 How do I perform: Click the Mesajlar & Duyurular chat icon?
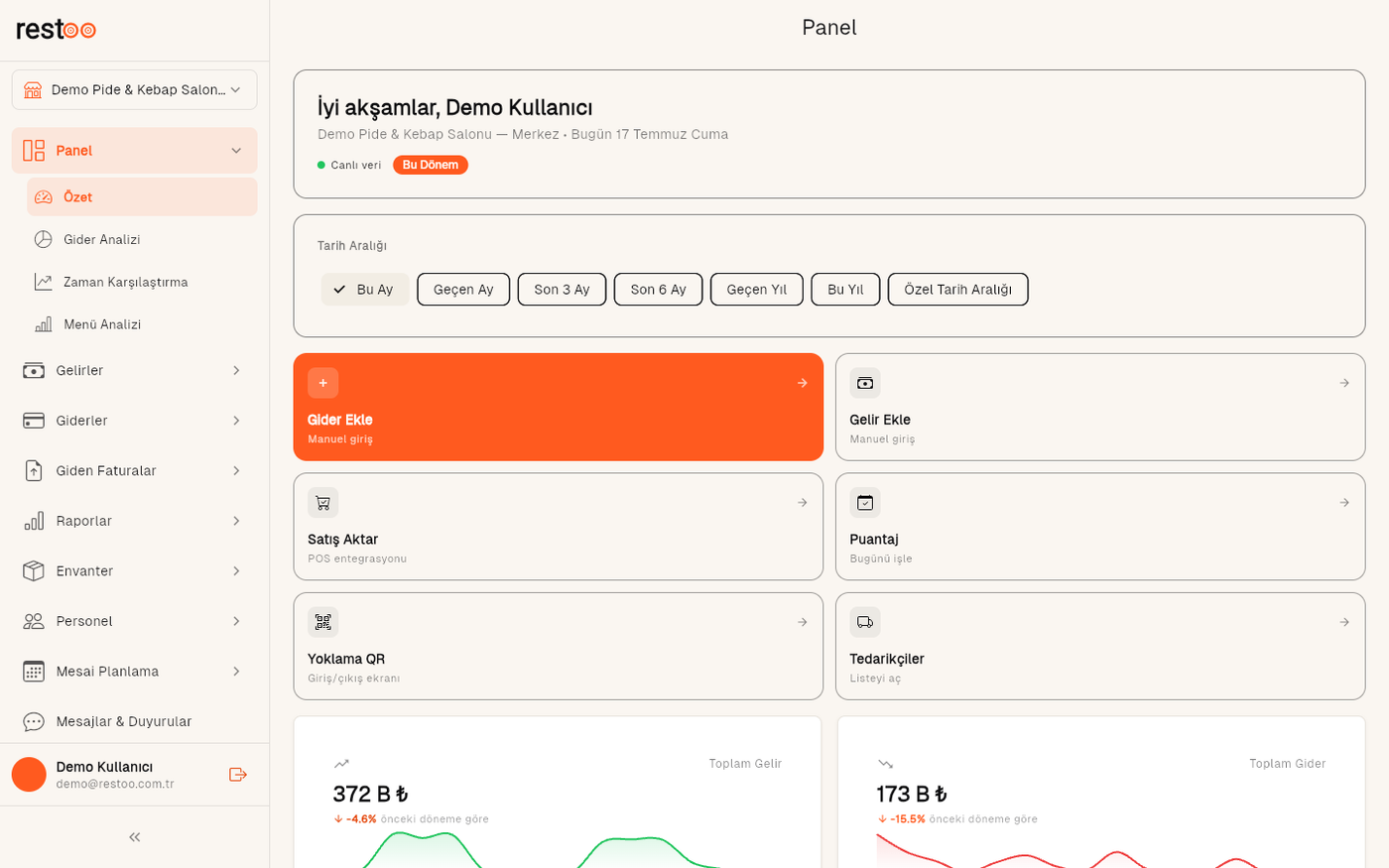click(34, 722)
